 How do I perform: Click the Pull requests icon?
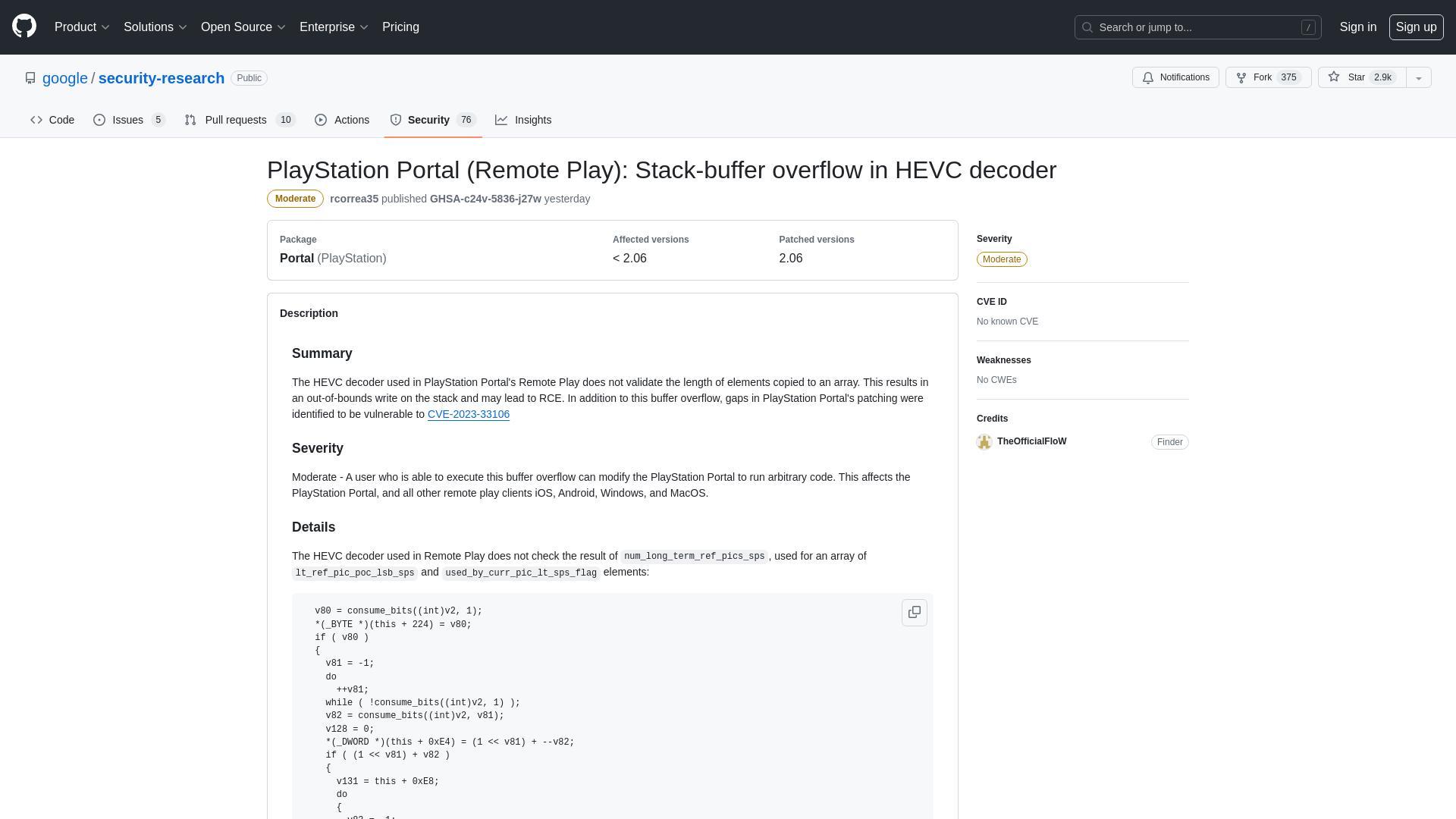click(x=190, y=120)
